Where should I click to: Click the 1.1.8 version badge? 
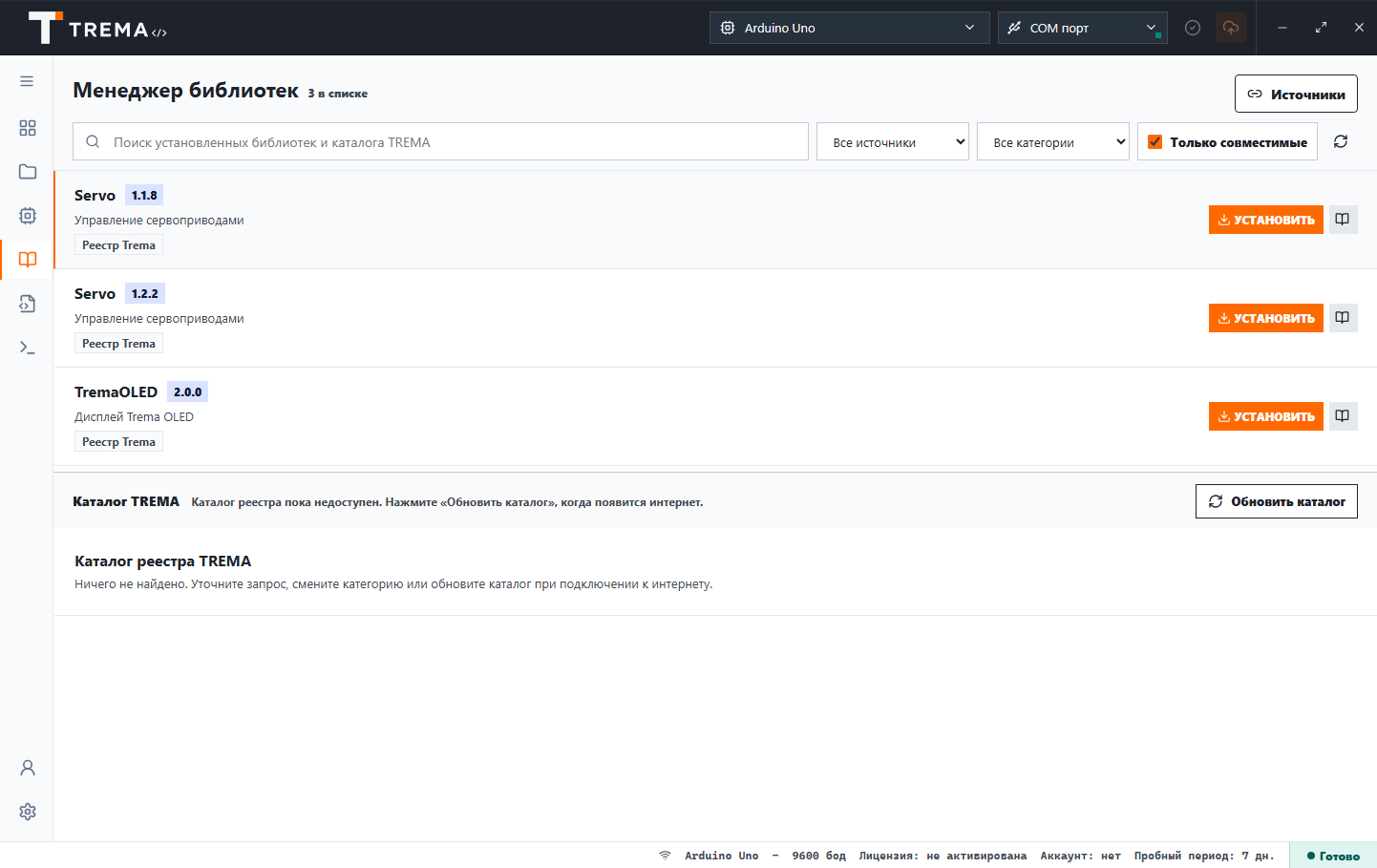click(144, 195)
